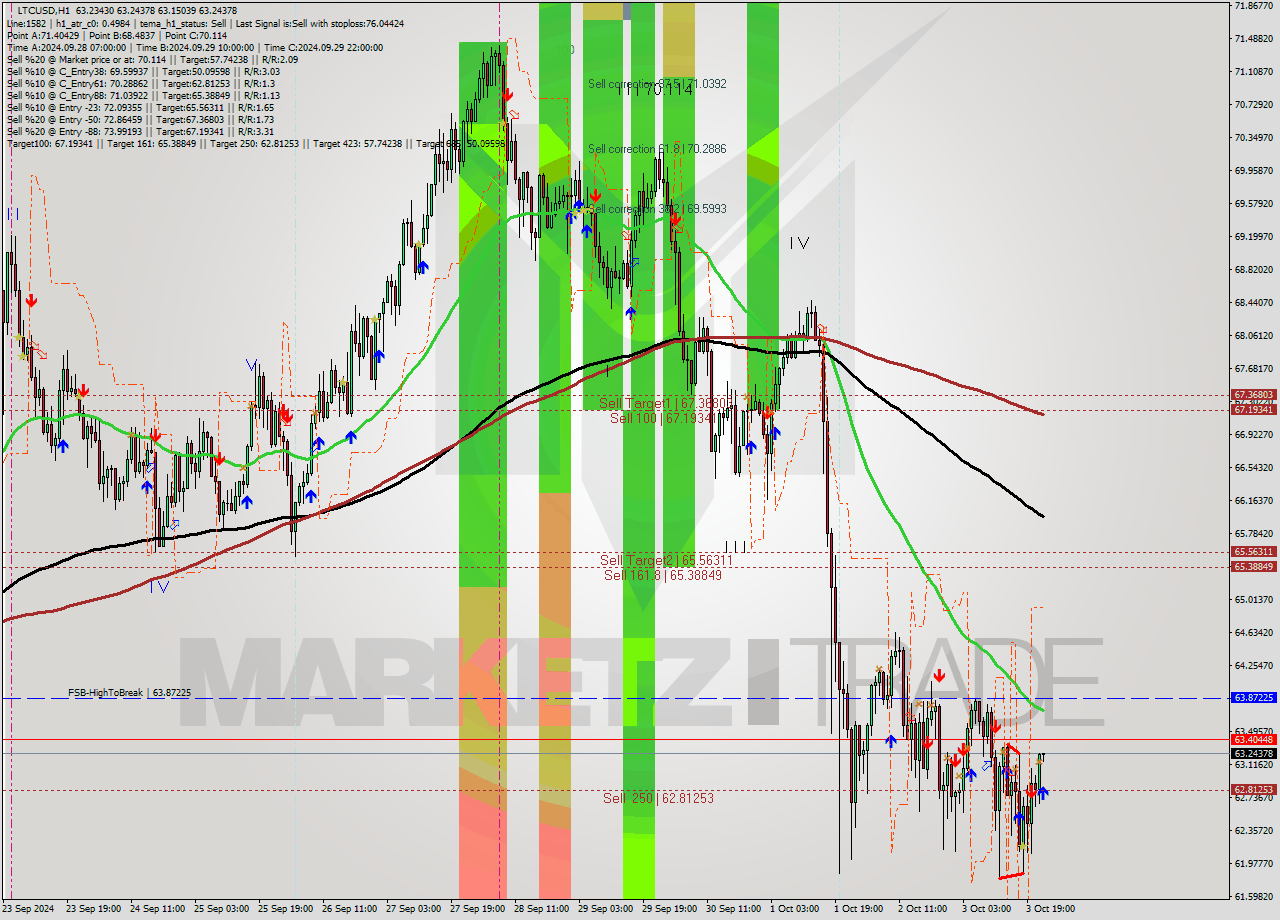Click the red 67.36803 price tag
The height and width of the screenshot is (920, 1280).
coord(1253,395)
